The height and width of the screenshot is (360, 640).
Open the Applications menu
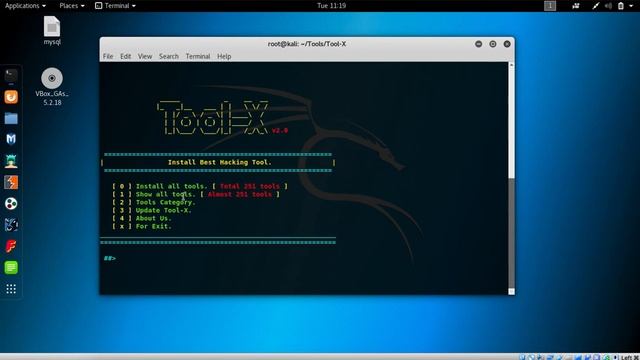(25, 6)
